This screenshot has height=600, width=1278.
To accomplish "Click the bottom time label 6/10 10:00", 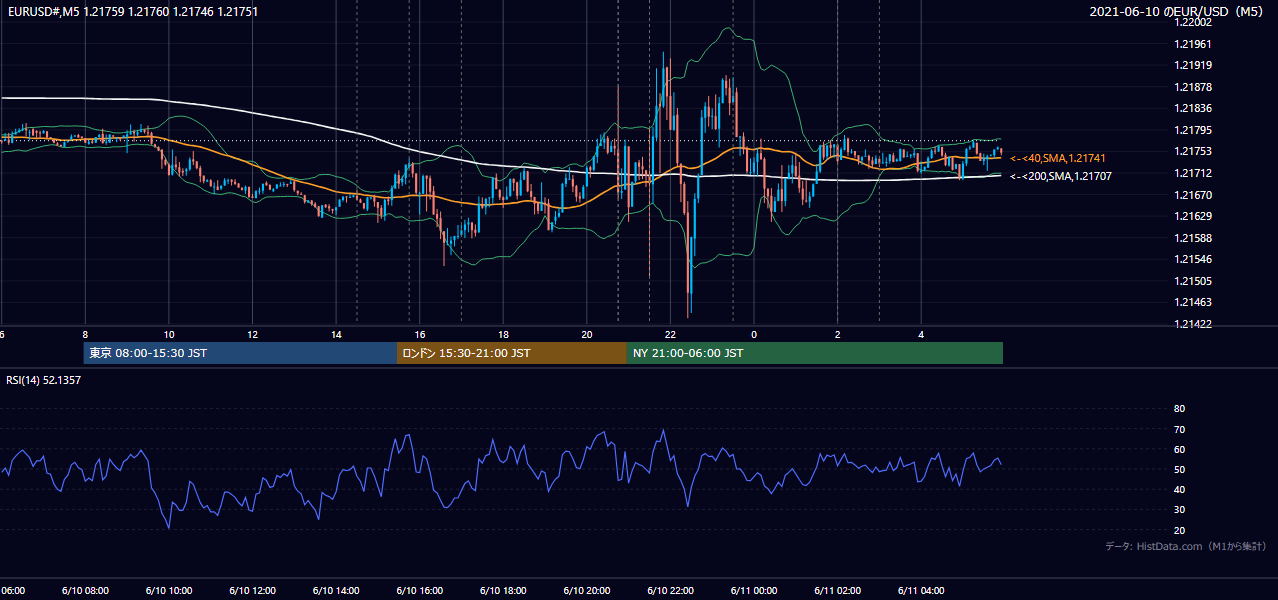I will pyautogui.click(x=168, y=591).
